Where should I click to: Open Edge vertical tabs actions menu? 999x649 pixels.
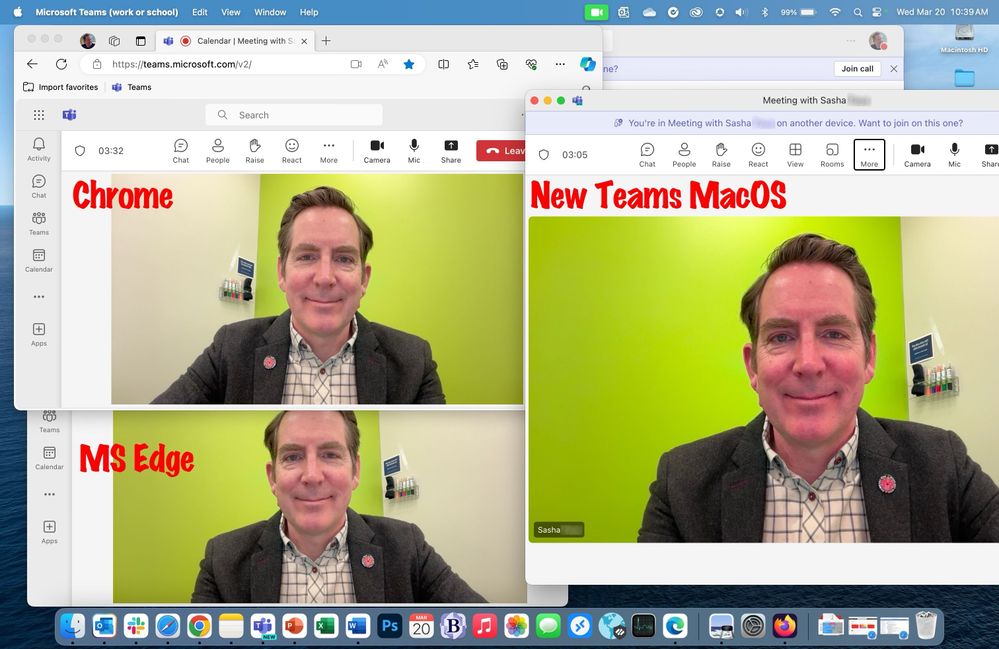click(140, 41)
